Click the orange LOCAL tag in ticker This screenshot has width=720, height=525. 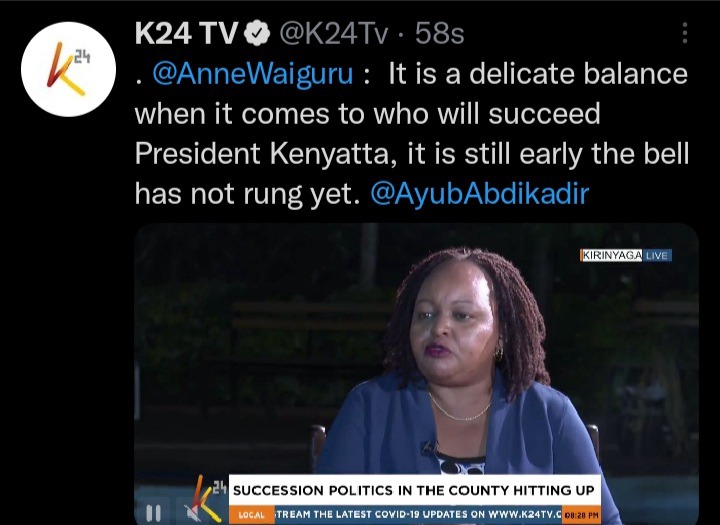coord(251,515)
